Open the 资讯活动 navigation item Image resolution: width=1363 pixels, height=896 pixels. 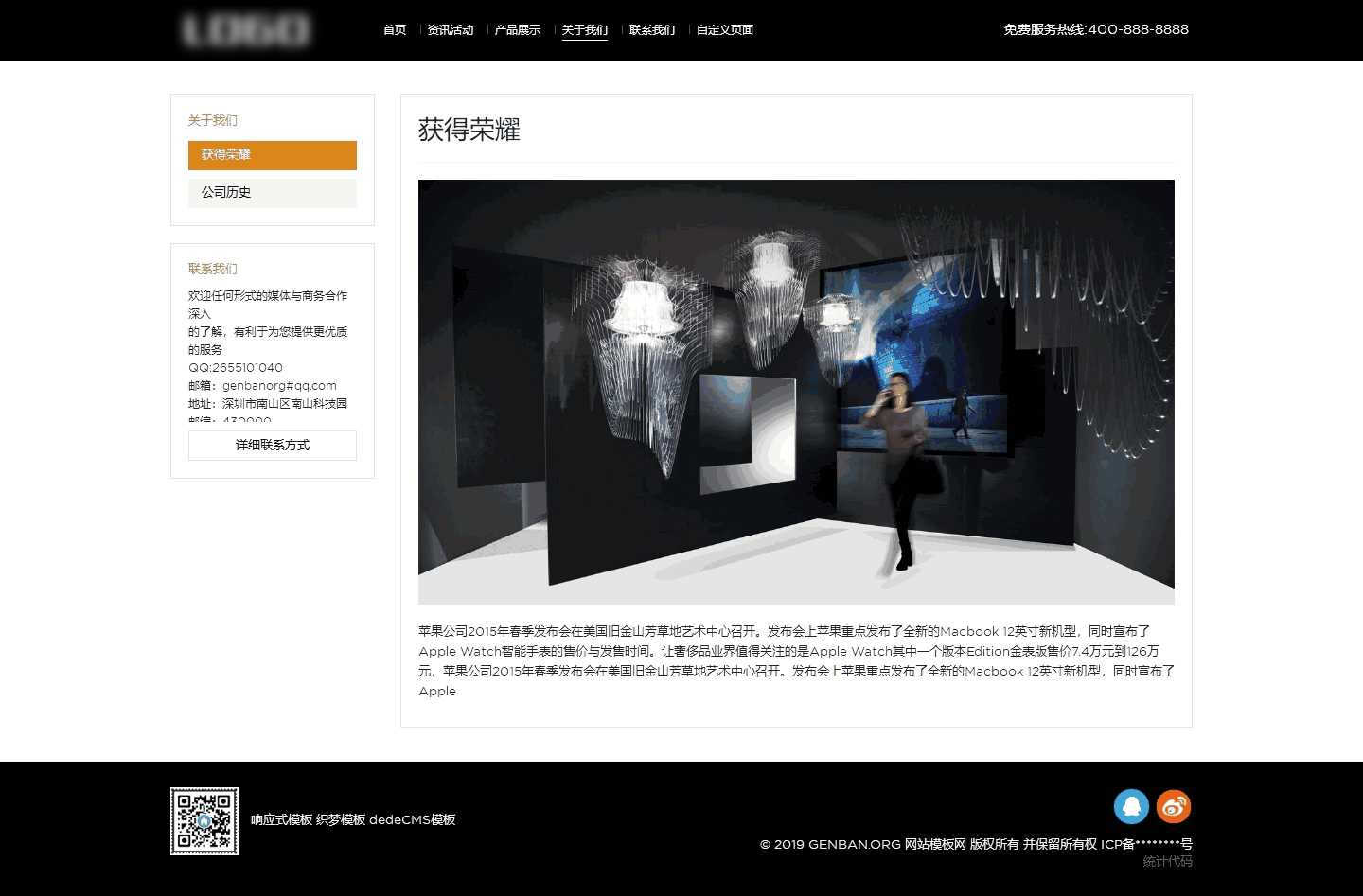[x=451, y=30]
